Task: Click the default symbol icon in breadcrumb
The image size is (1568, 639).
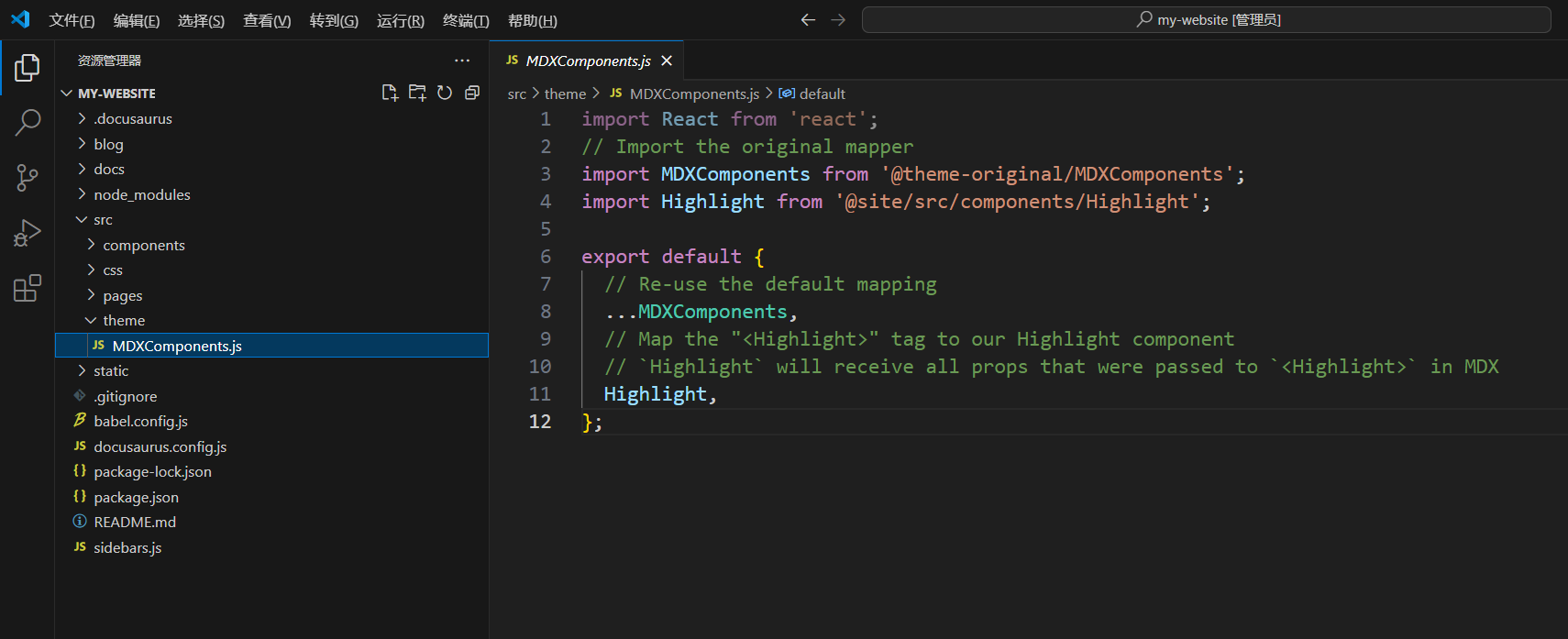Action: pos(787,94)
